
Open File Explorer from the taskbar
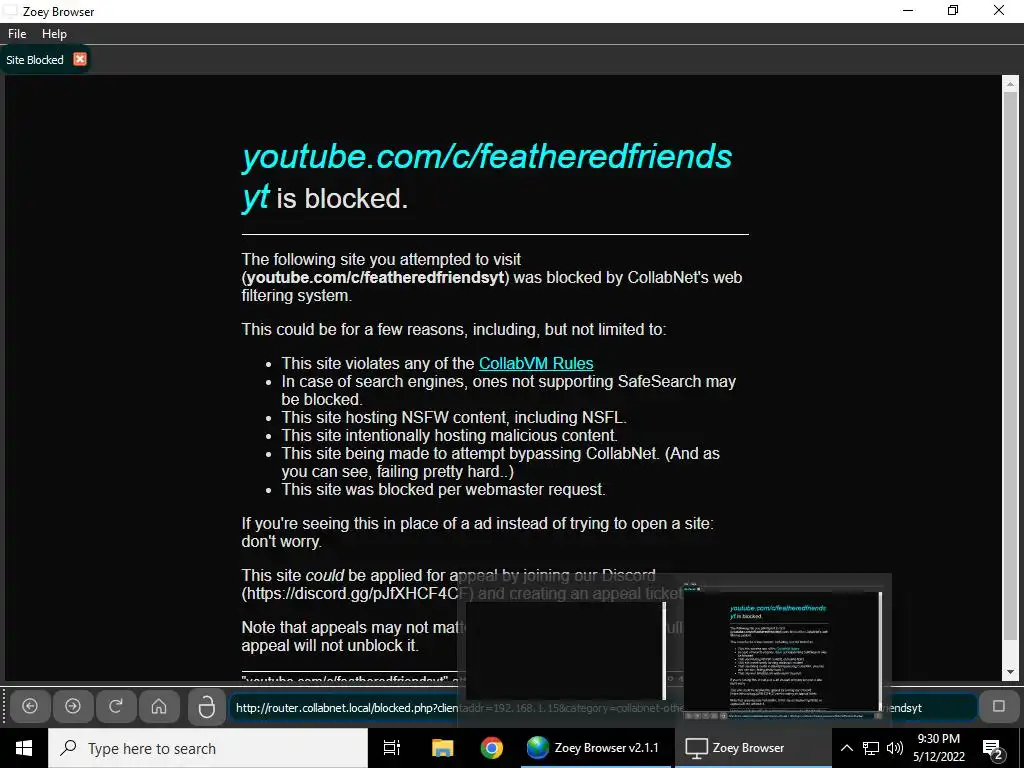pos(442,748)
